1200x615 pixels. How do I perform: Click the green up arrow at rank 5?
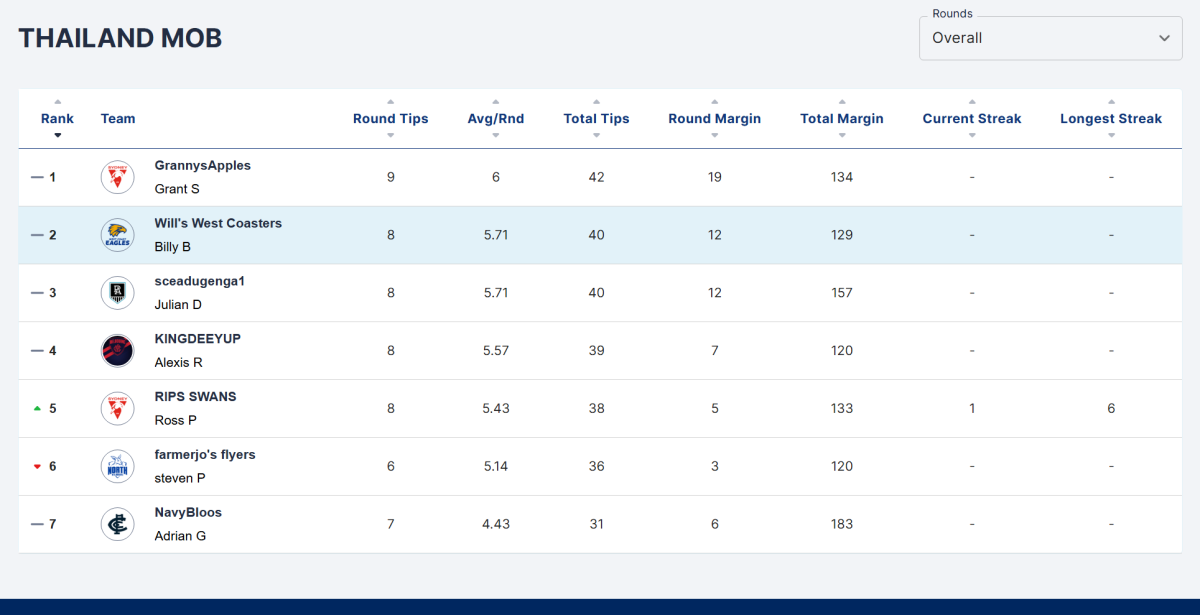(x=37, y=409)
